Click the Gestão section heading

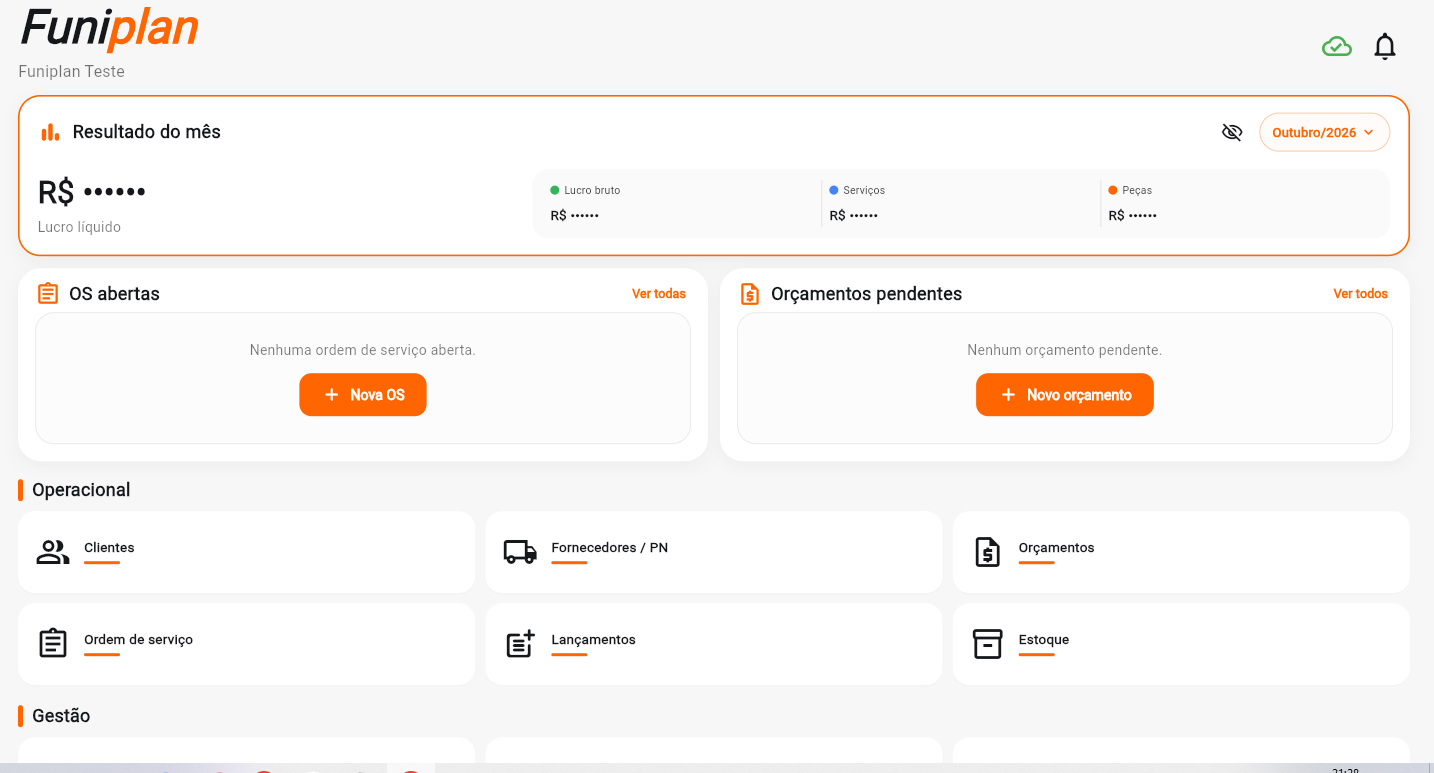(x=61, y=716)
